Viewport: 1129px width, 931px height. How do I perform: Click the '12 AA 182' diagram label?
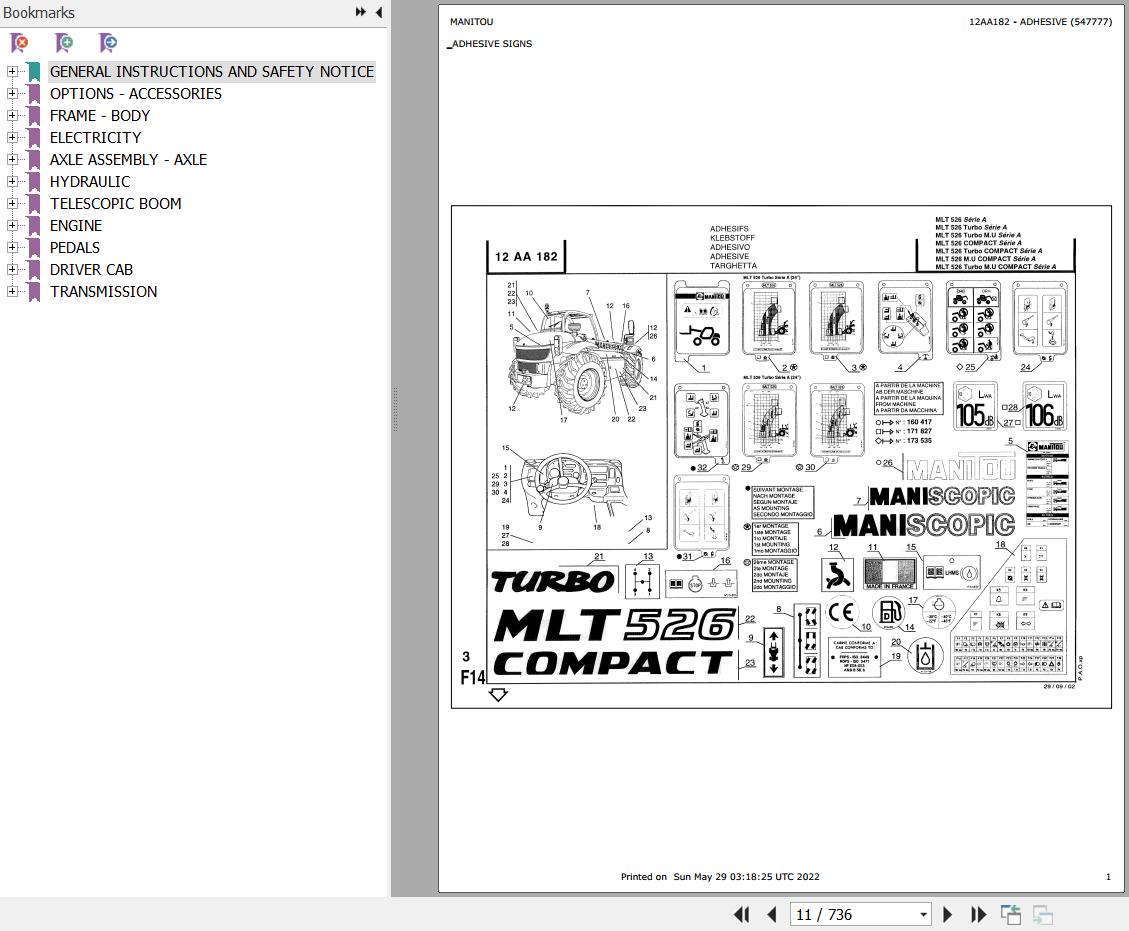coord(526,256)
